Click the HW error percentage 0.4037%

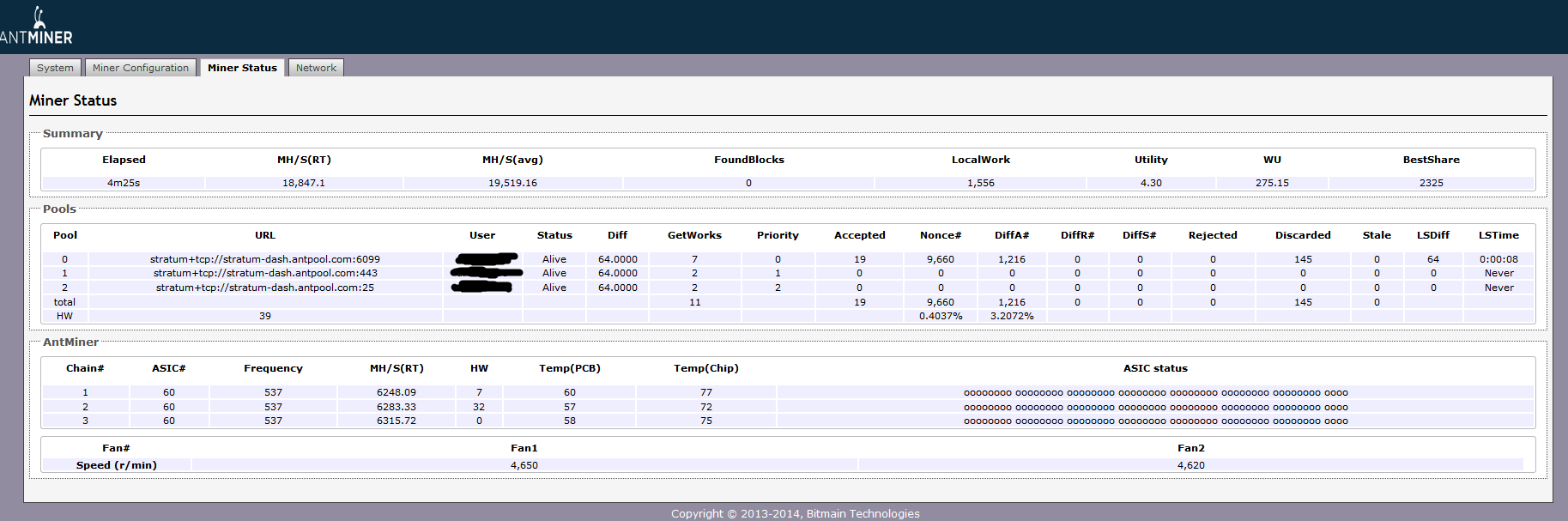click(941, 316)
